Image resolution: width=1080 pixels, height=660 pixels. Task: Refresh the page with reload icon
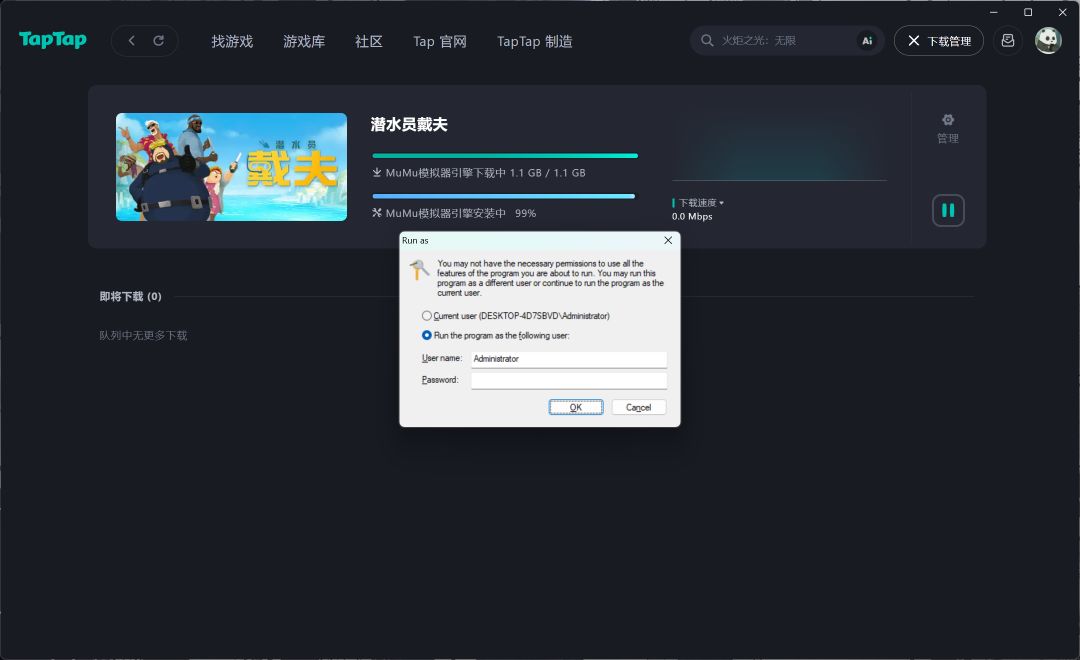click(x=158, y=41)
